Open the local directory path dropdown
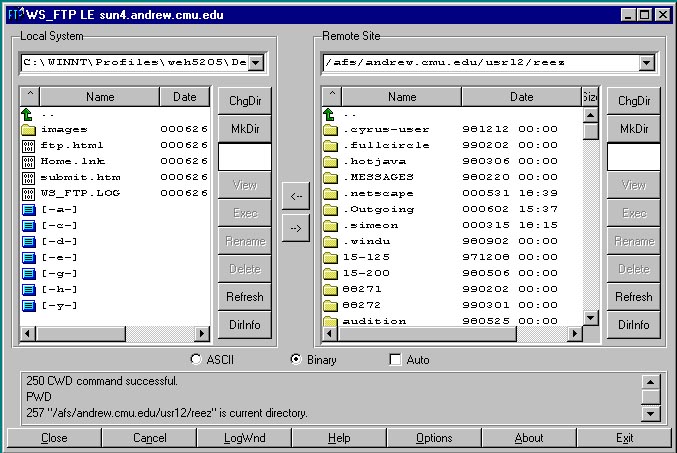 click(x=256, y=63)
